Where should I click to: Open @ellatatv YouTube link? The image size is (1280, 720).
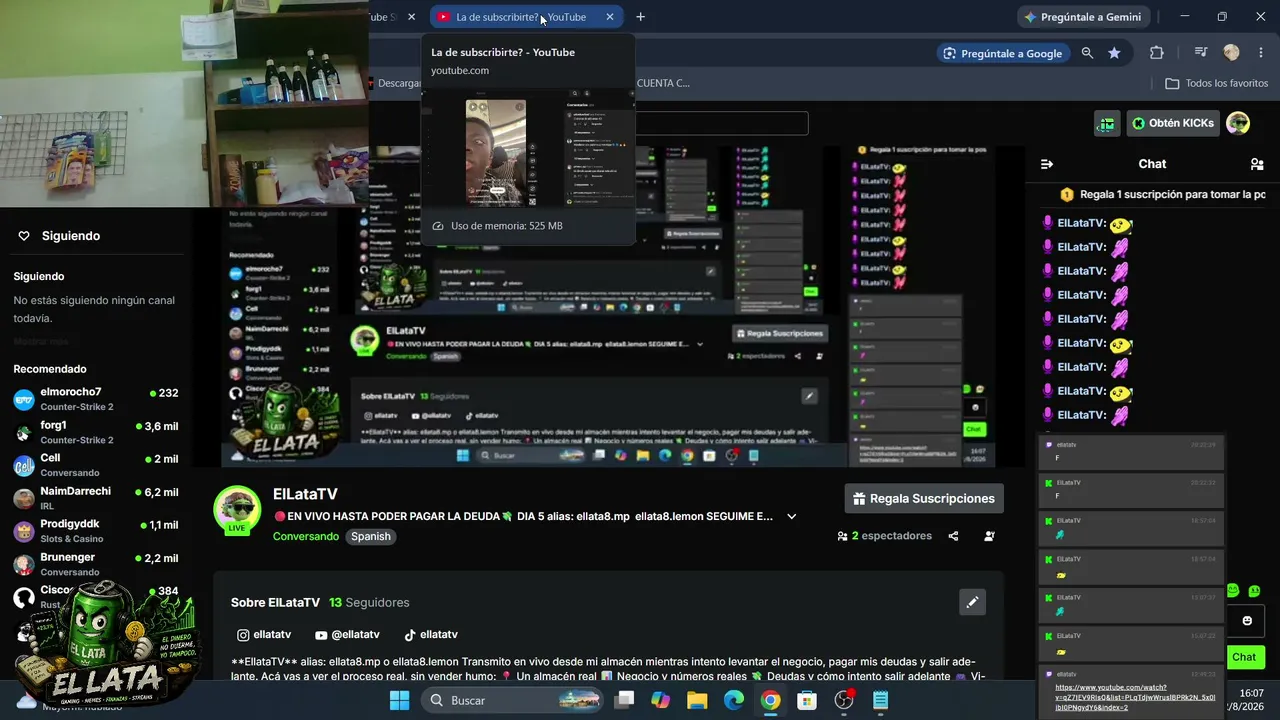pyautogui.click(x=347, y=635)
